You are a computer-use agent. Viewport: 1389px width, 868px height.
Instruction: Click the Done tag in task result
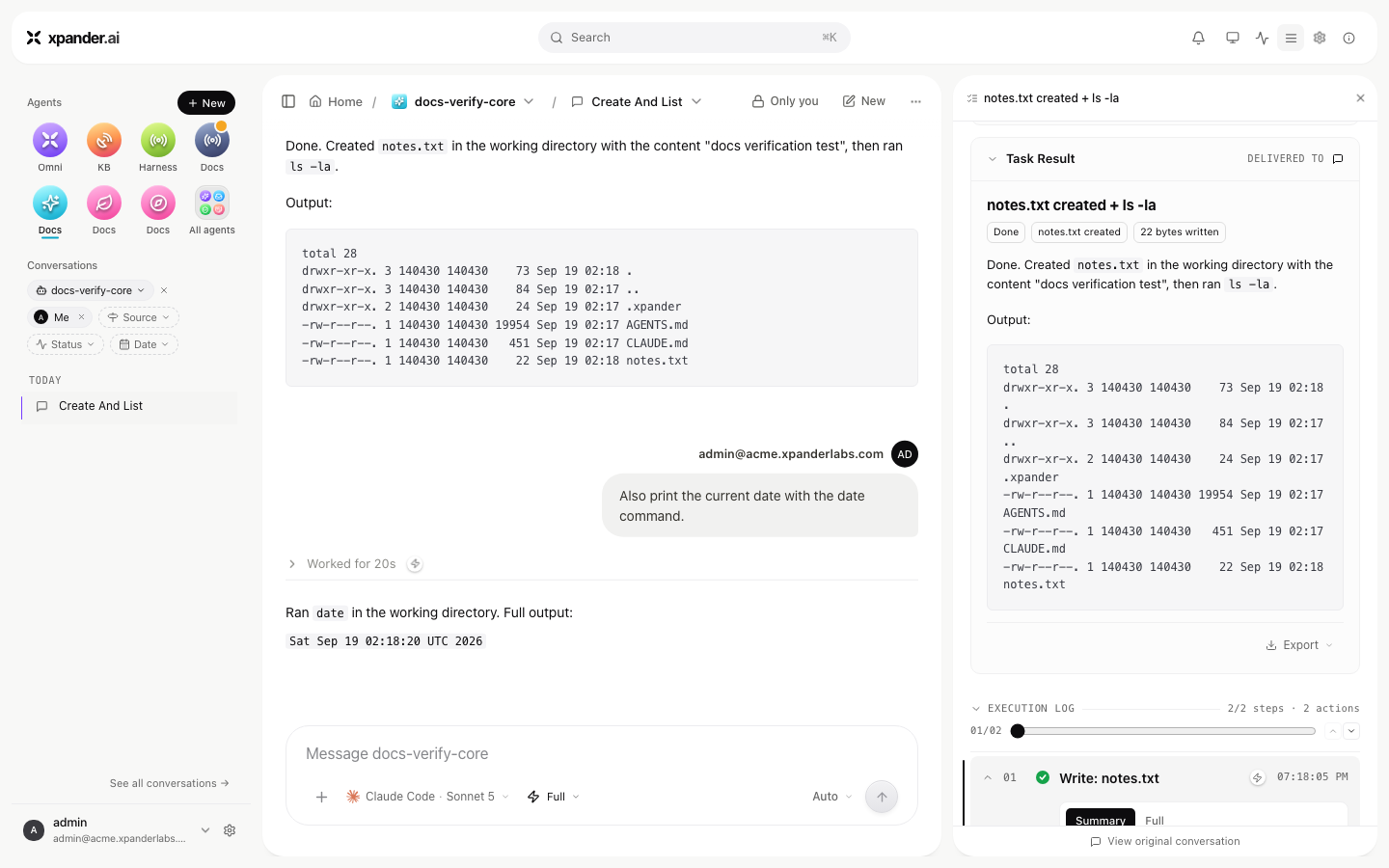1006,232
